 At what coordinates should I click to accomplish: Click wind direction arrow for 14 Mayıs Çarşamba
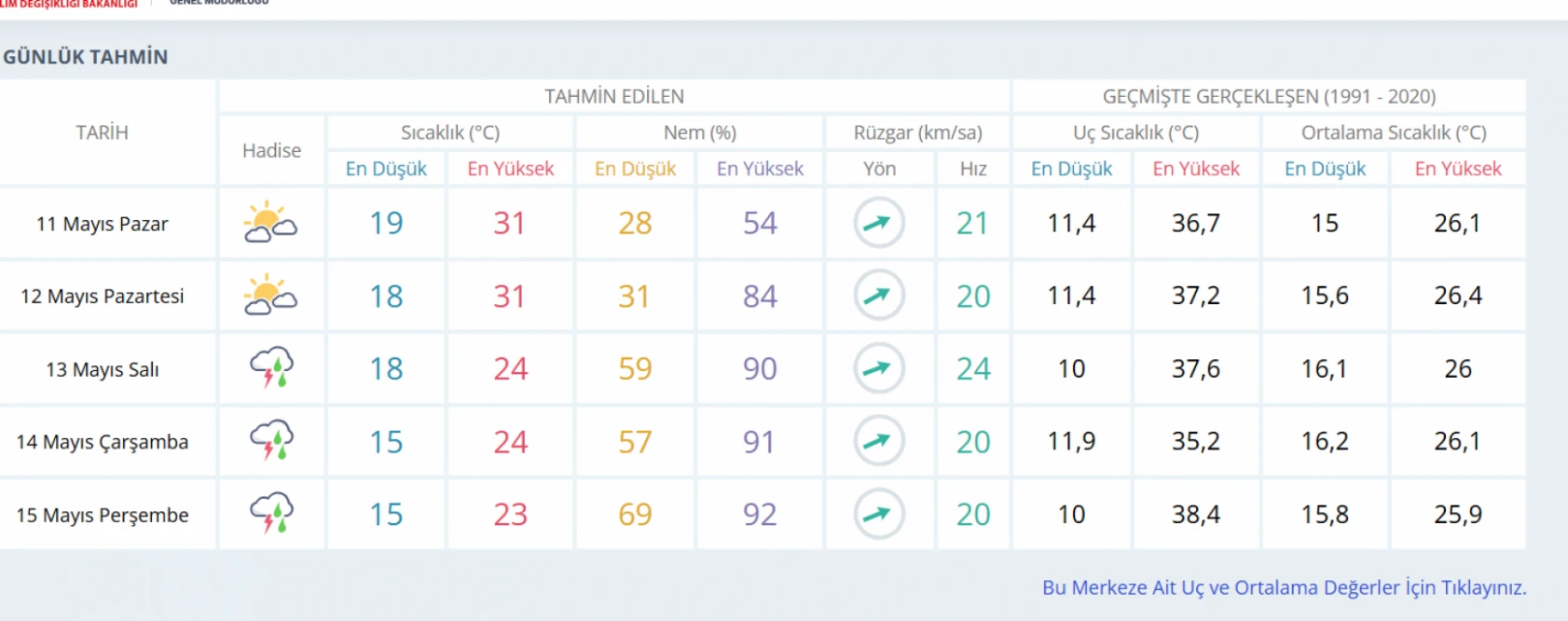point(878,441)
